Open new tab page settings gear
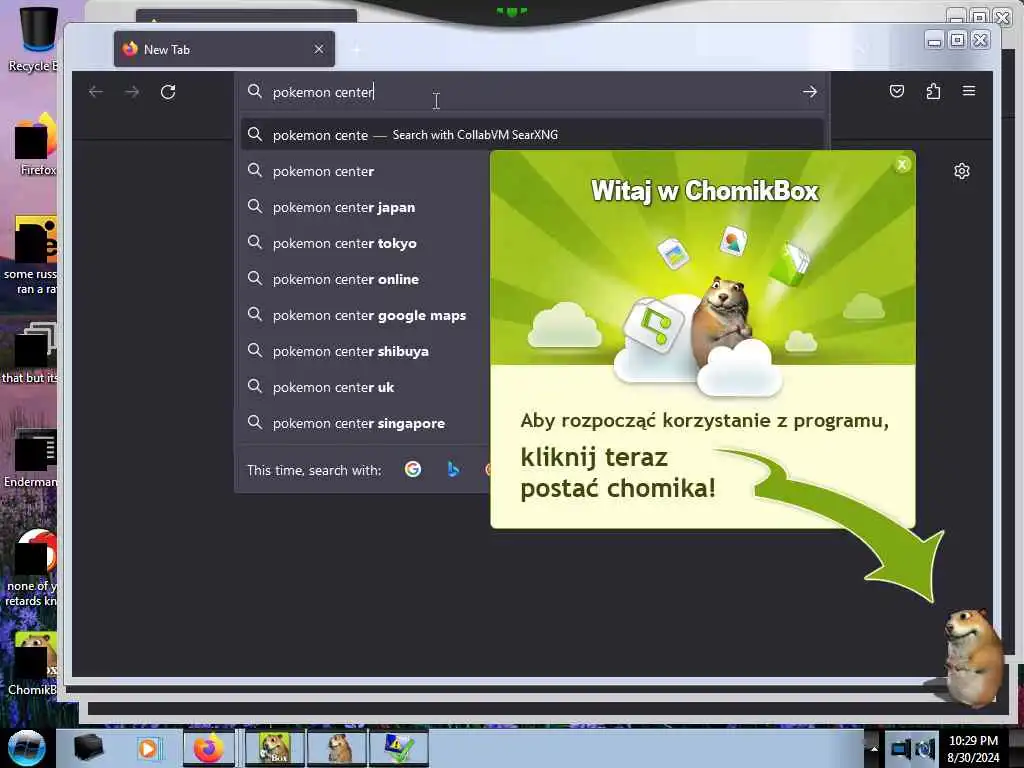 click(962, 171)
